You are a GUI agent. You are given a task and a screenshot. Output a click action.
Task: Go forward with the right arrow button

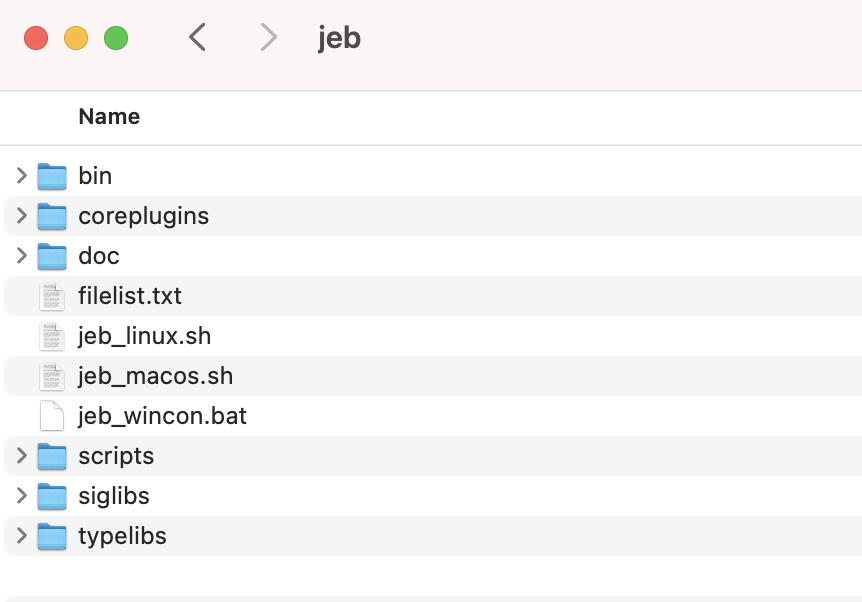pos(268,37)
